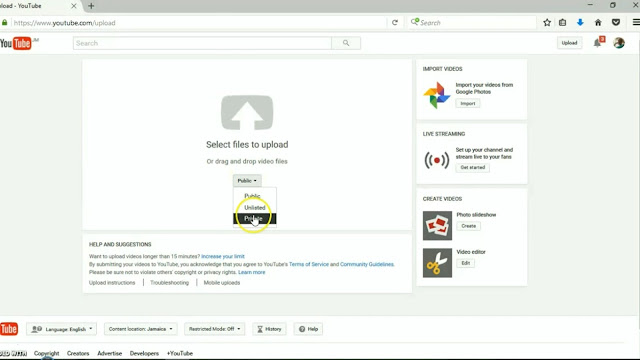Click Edit for Video editor
Viewport: 640px width, 360px height.
466,263
